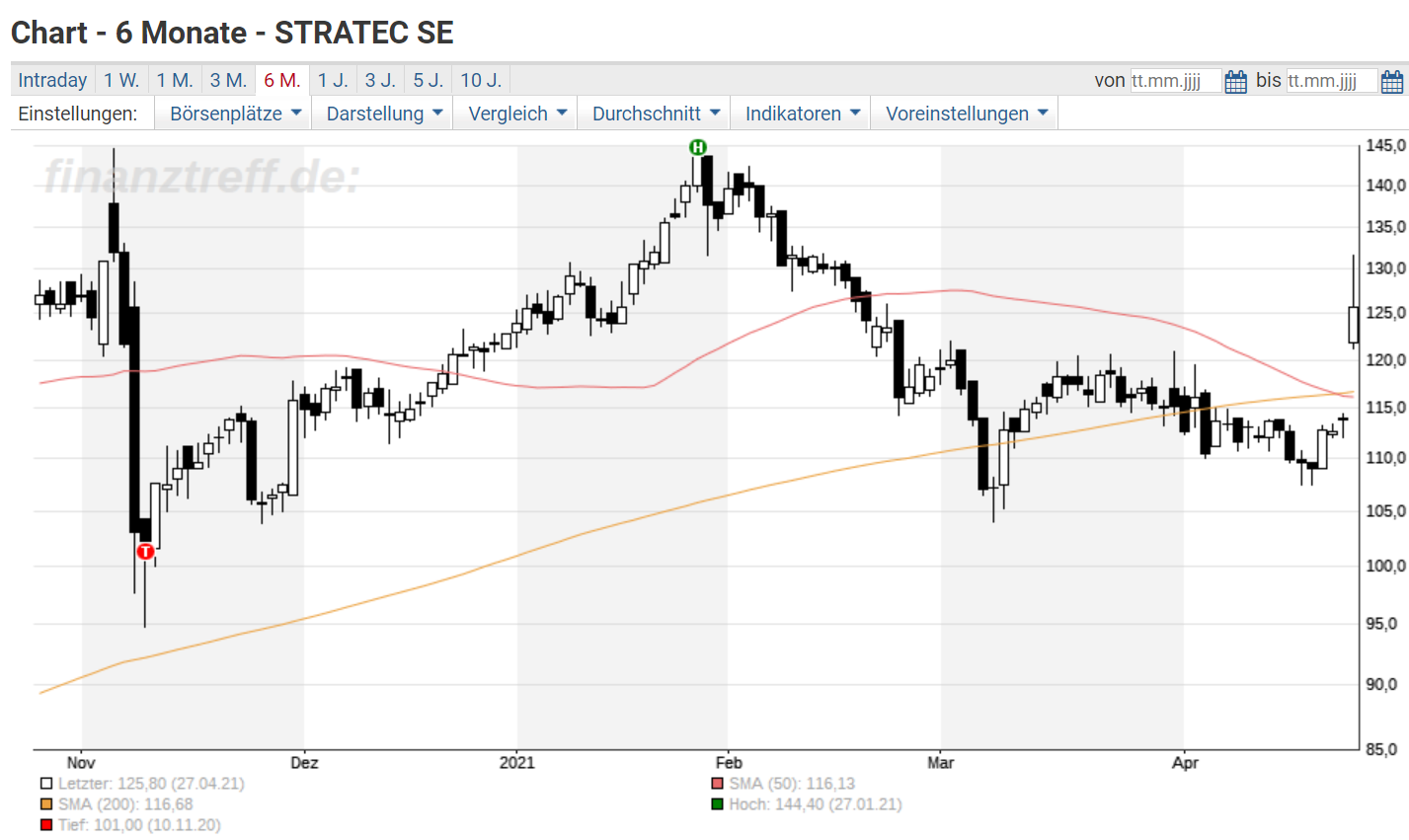Click the 100,0 price axis label

[1385, 566]
